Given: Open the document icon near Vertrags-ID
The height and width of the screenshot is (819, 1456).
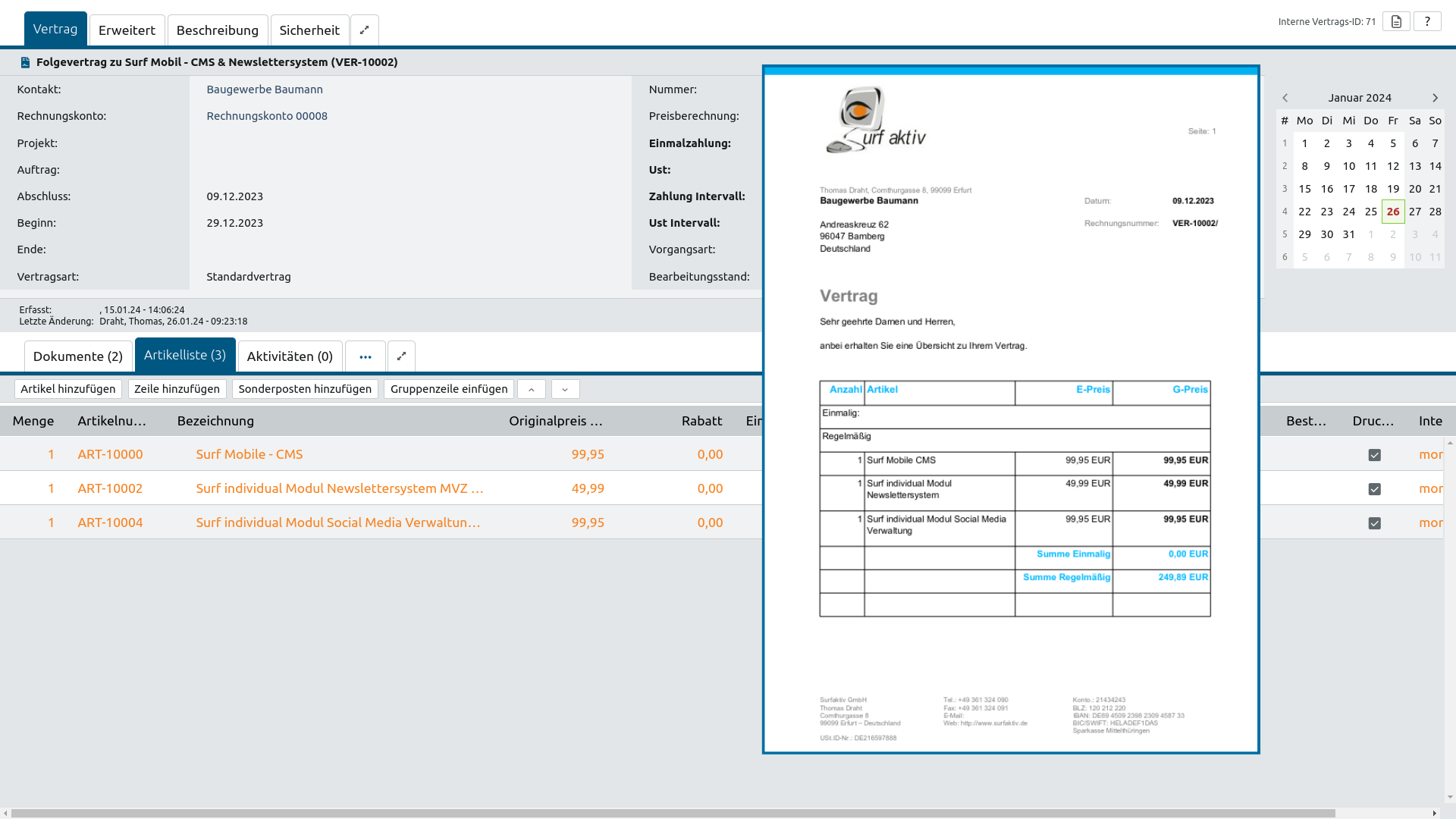Looking at the screenshot, I should coord(1396,21).
